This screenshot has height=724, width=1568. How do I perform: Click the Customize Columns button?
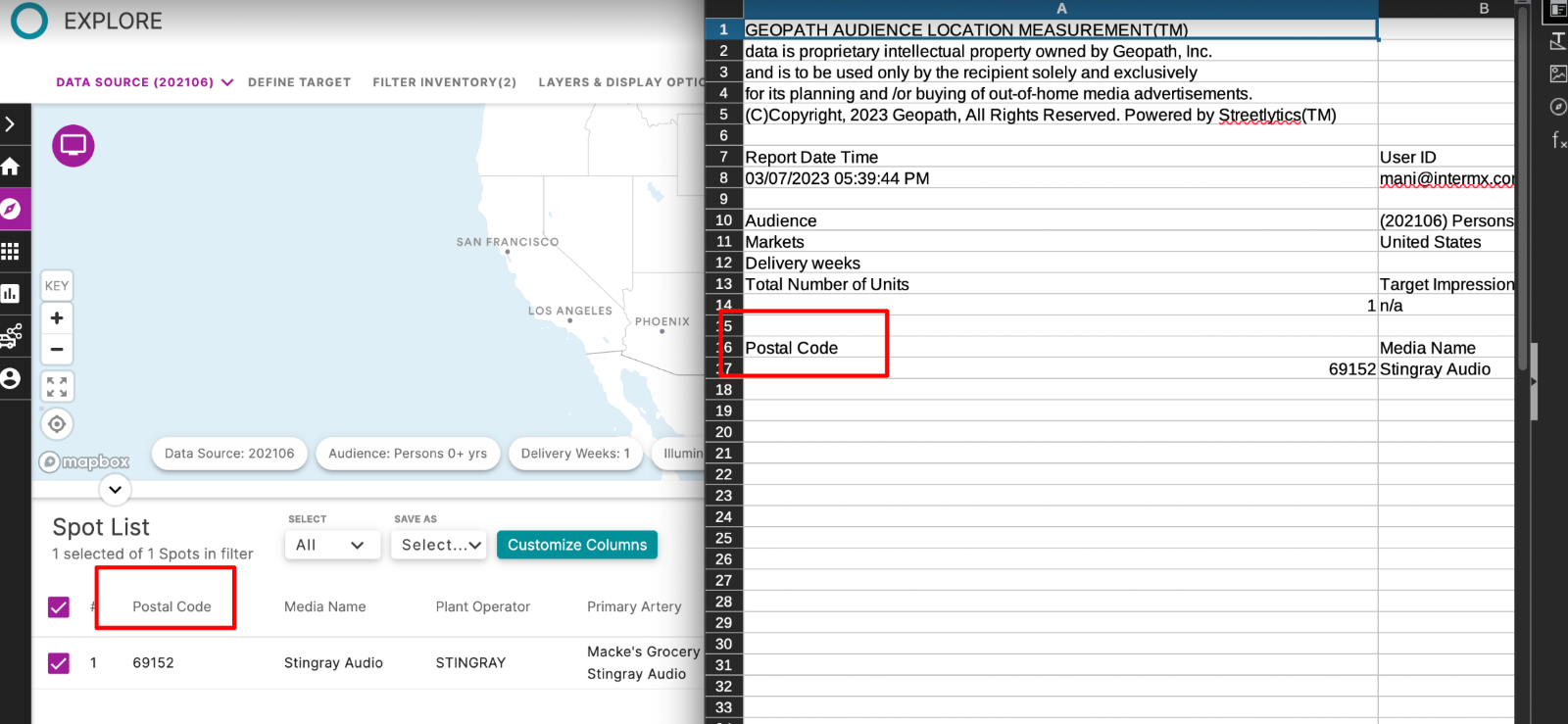tap(577, 545)
